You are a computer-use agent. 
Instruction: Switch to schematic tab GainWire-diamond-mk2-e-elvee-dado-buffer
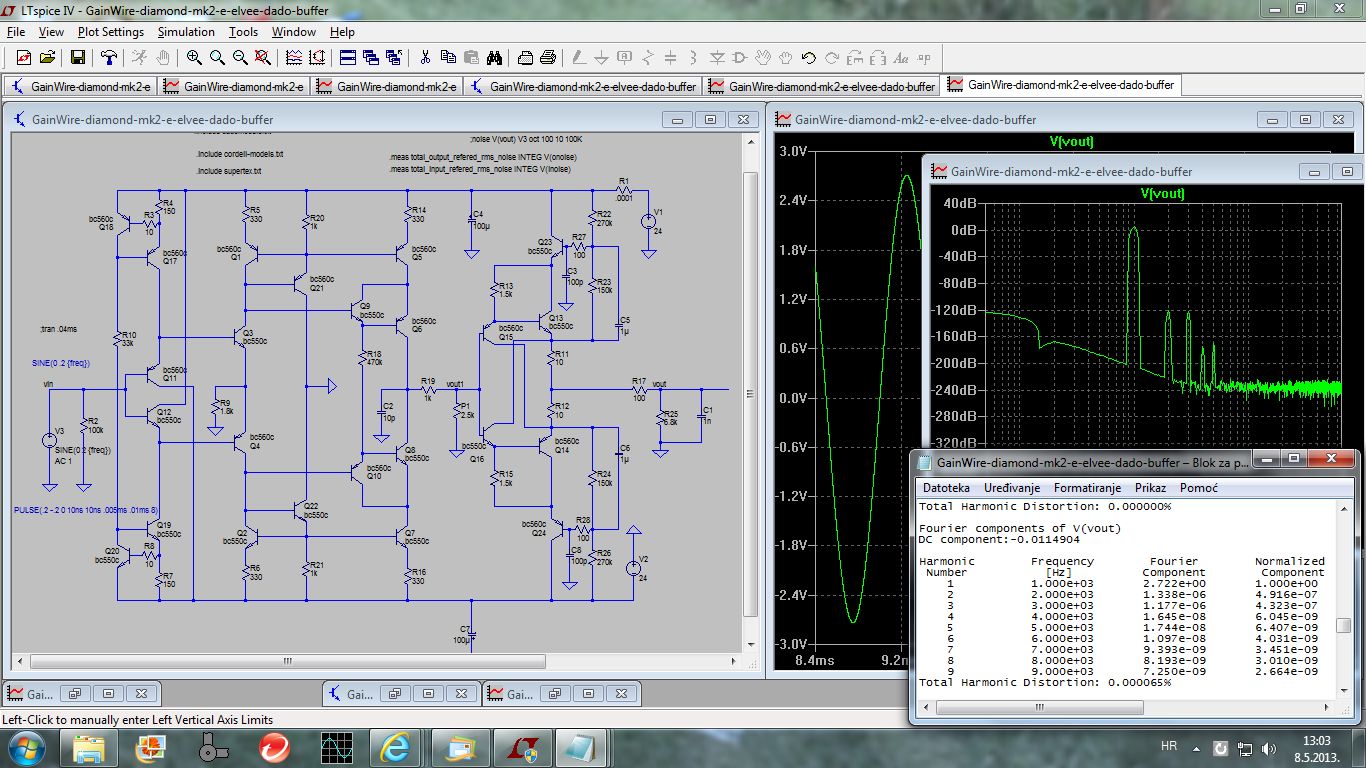[583, 87]
